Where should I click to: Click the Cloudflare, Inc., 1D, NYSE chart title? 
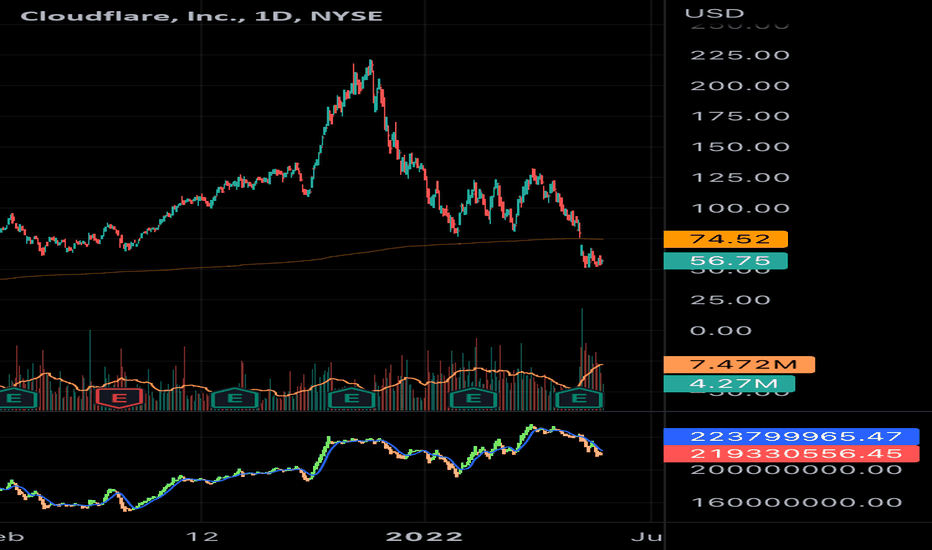point(201,15)
